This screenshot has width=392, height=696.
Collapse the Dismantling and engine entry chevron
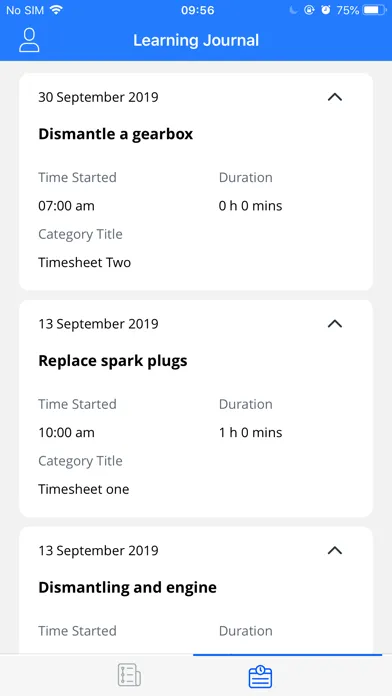click(335, 550)
